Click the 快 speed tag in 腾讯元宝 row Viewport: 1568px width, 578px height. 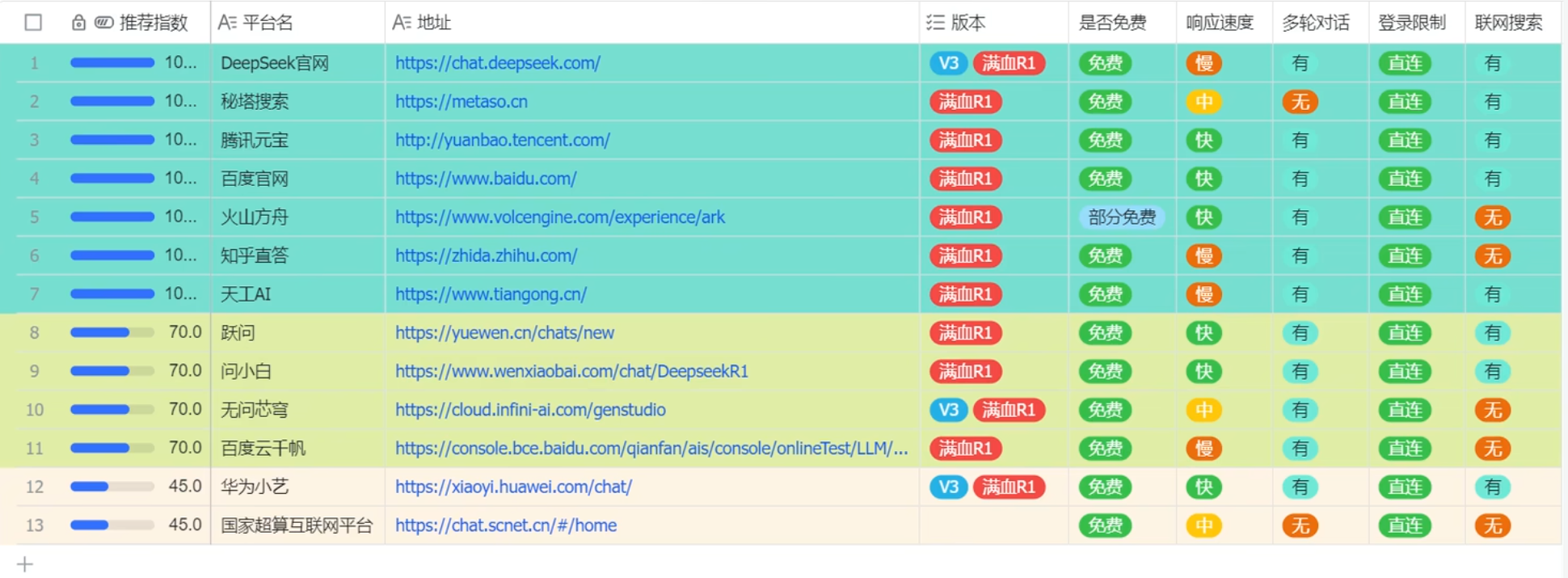click(1203, 140)
